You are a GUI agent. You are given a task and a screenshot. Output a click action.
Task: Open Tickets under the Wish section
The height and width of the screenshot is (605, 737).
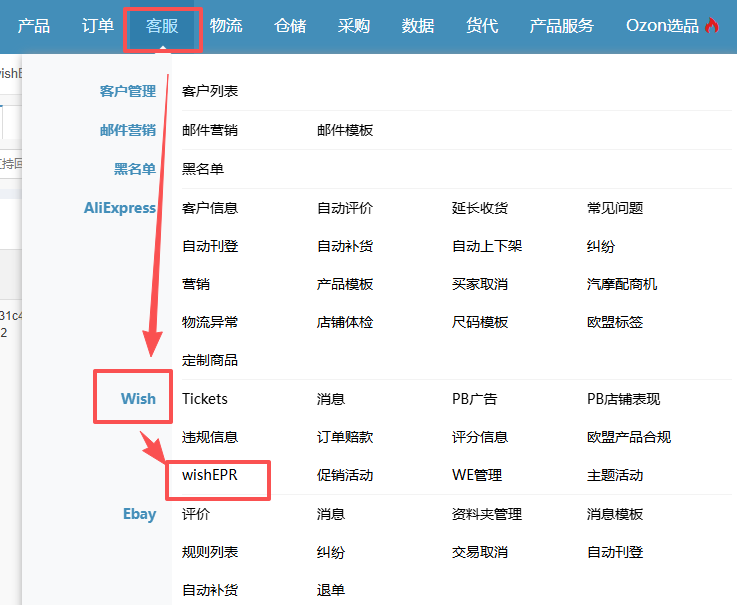click(x=205, y=399)
